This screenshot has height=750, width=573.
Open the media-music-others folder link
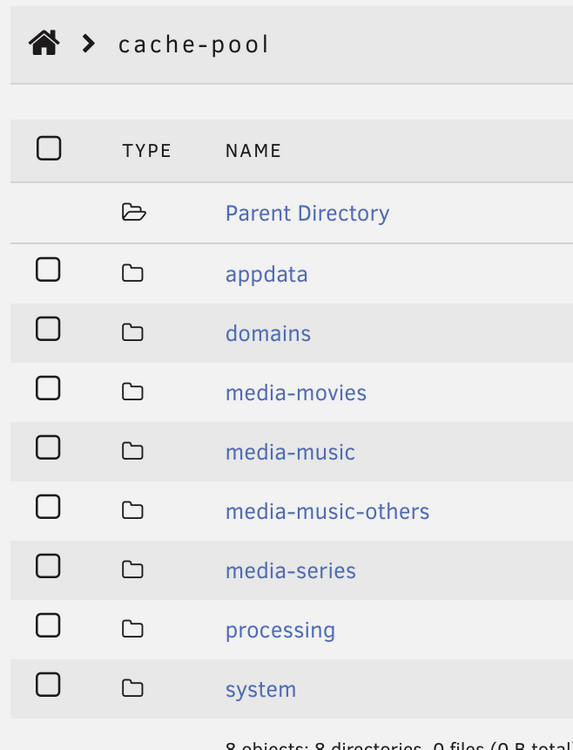point(327,511)
